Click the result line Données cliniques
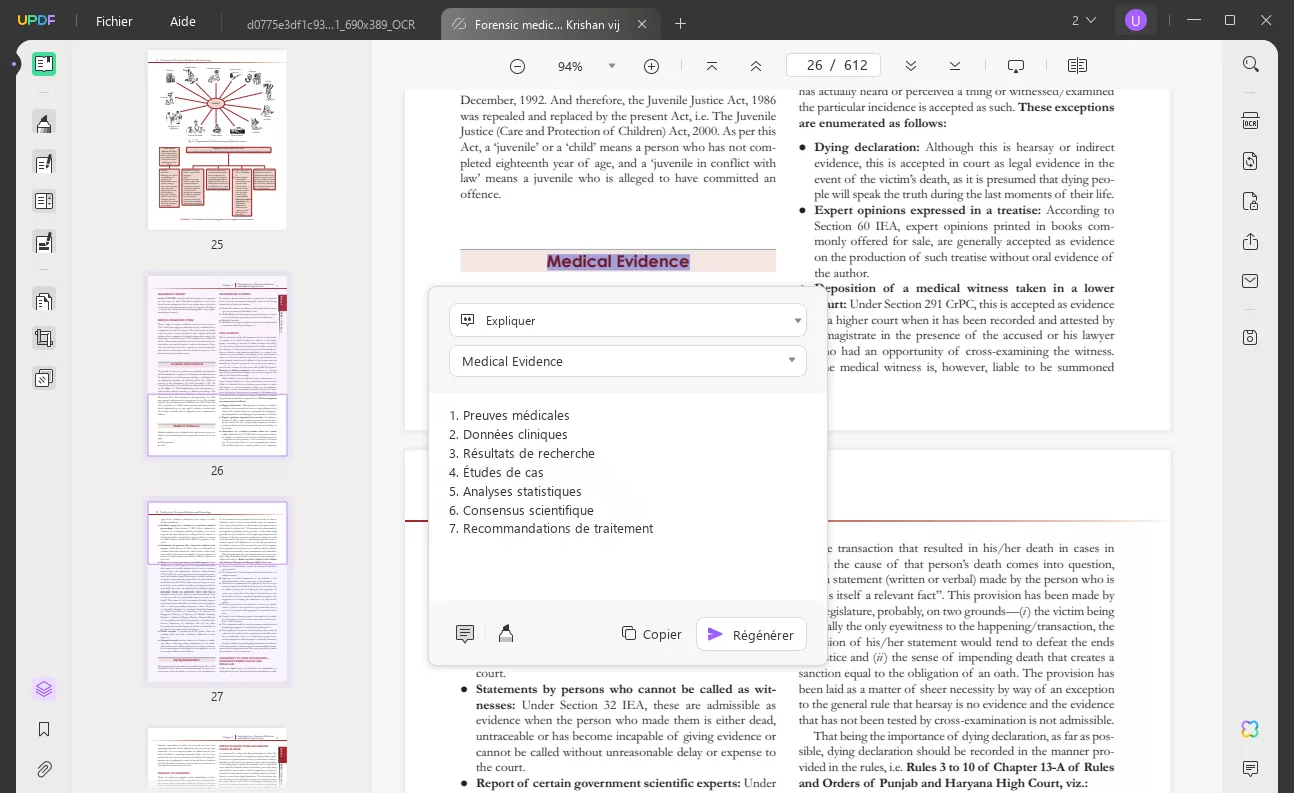Image resolution: width=1294 pixels, height=793 pixels. [x=515, y=434]
